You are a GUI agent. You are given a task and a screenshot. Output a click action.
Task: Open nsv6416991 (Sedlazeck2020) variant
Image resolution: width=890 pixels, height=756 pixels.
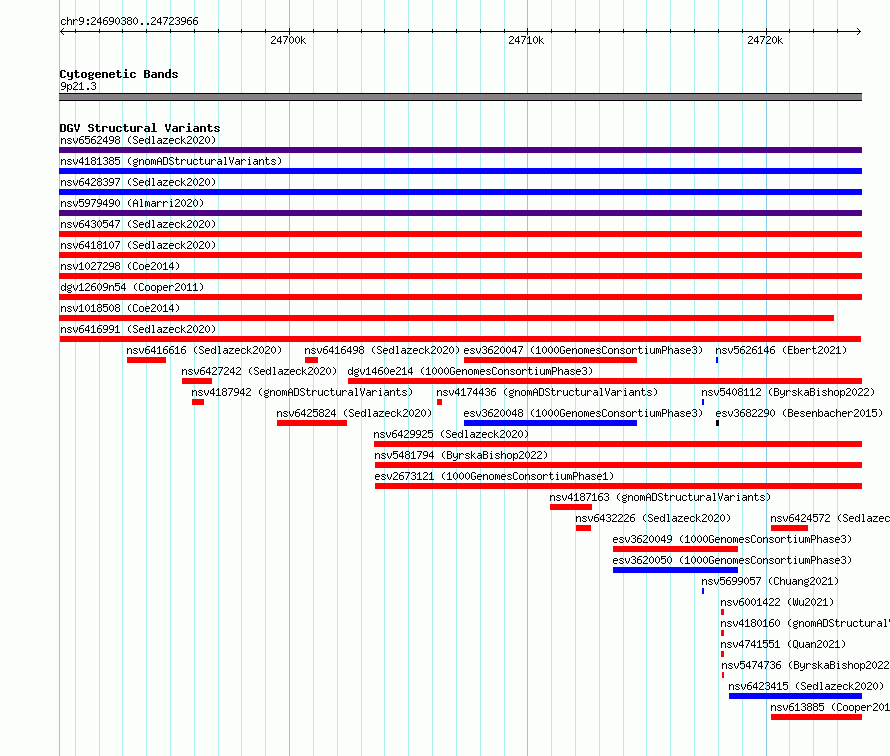pyautogui.click(x=138, y=329)
